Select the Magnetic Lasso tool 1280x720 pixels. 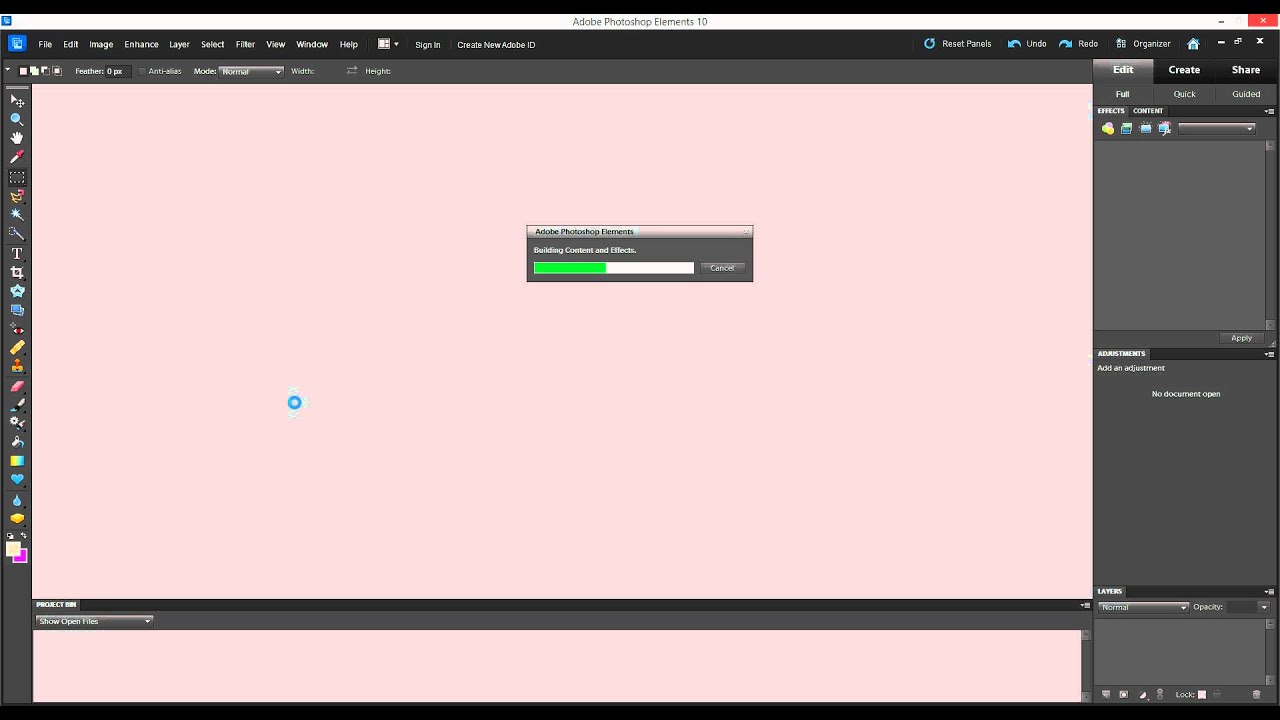[x=17, y=196]
